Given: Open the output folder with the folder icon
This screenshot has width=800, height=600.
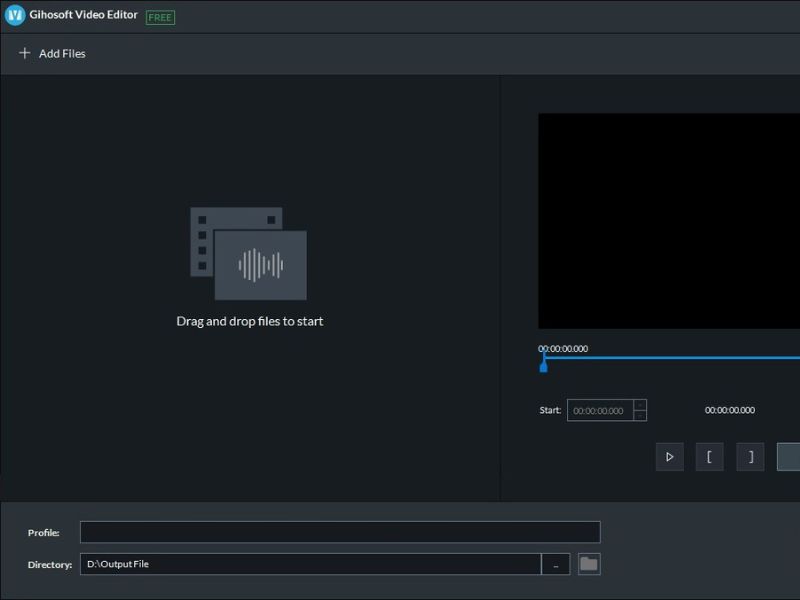Looking at the screenshot, I should tap(589, 564).
